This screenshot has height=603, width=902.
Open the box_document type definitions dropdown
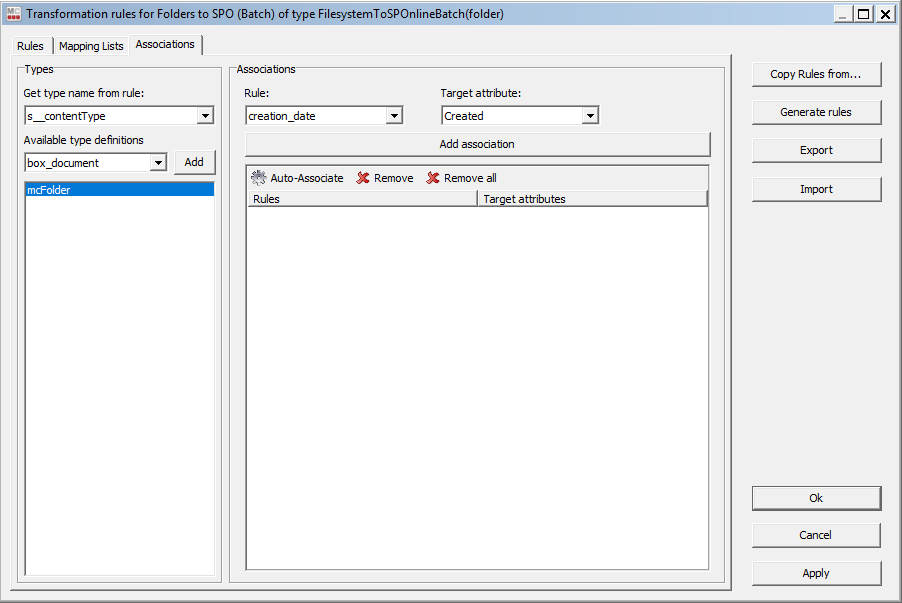click(158, 163)
